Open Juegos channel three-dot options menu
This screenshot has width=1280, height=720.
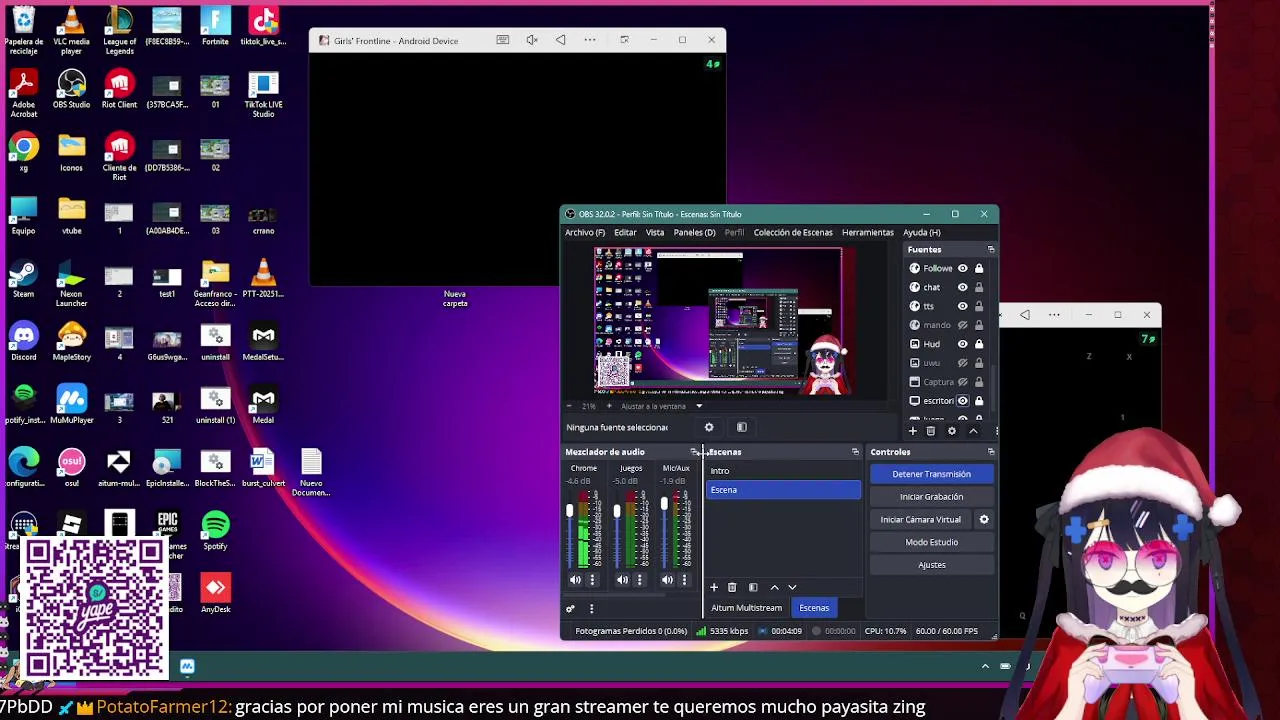pos(639,580)
